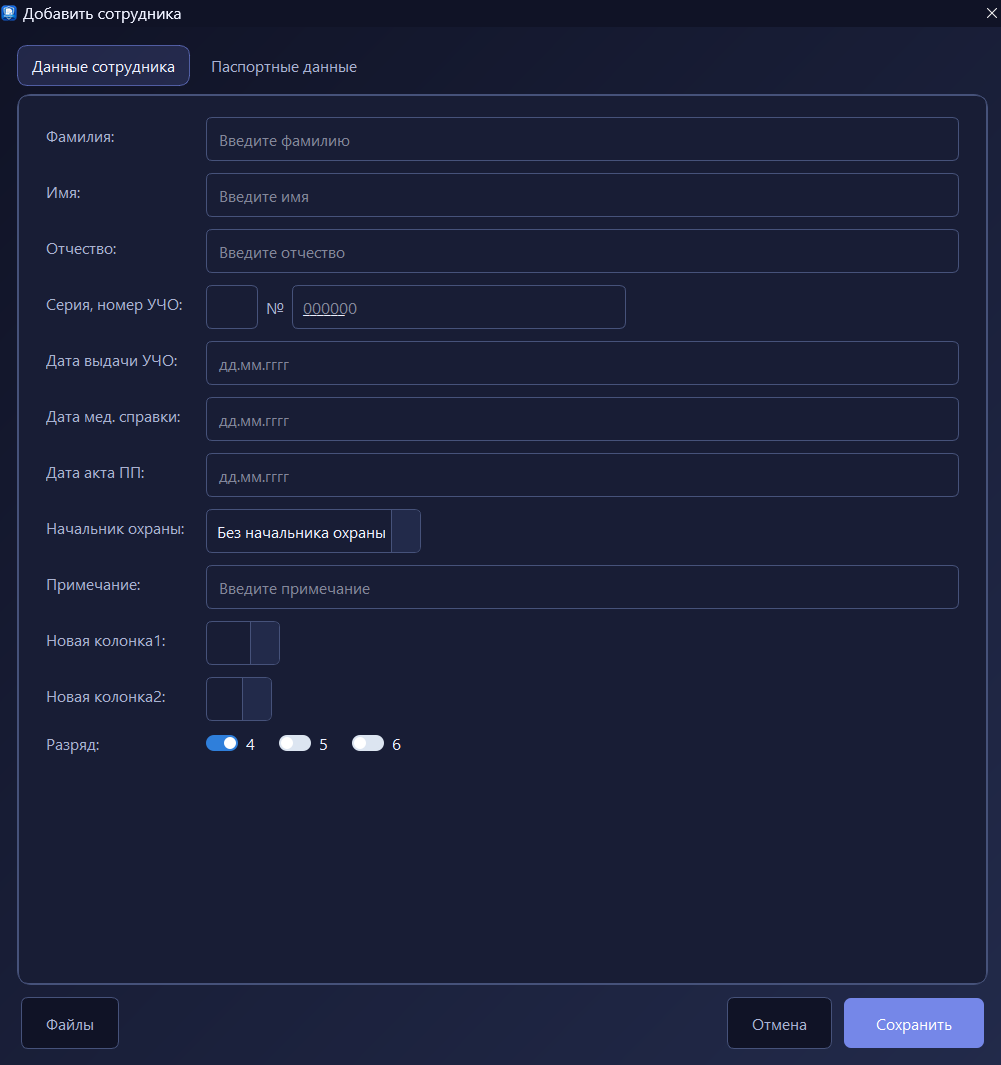Expand the Новая колонка1 dropdown
The image size is (1001, 1065).
click(265, 643)
